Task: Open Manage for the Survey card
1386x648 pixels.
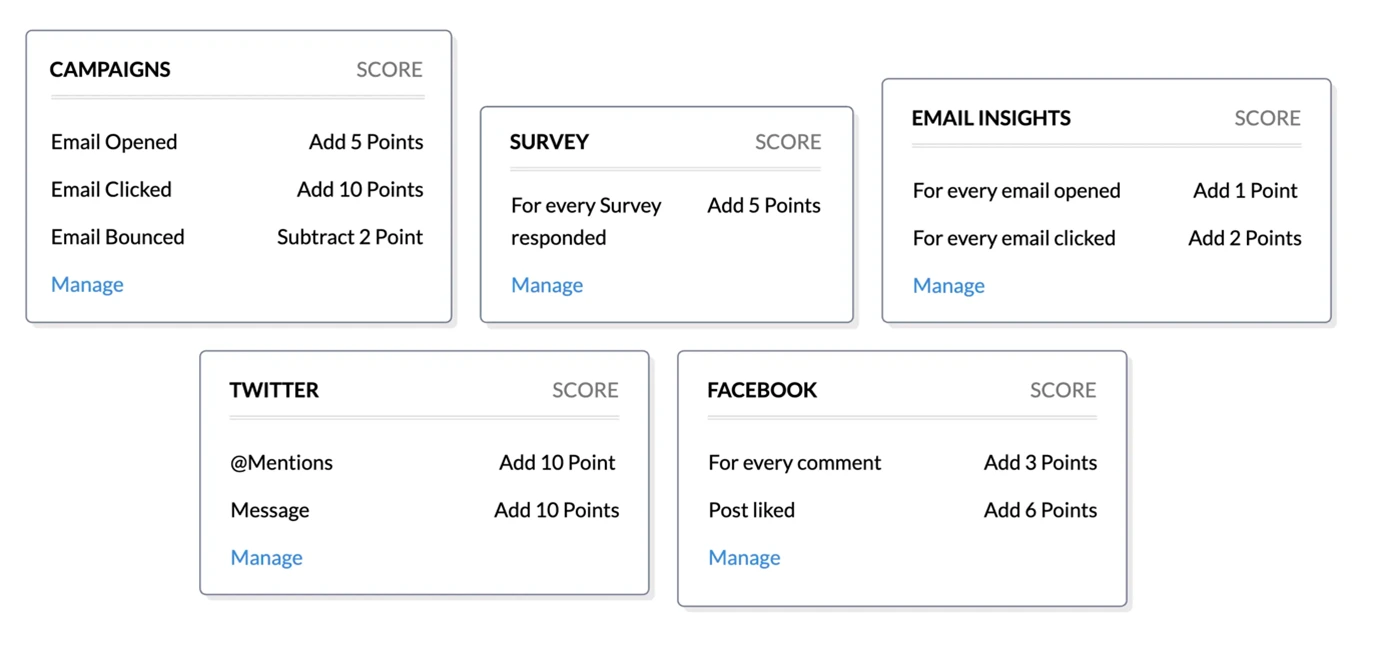Action: click(546, 285)
